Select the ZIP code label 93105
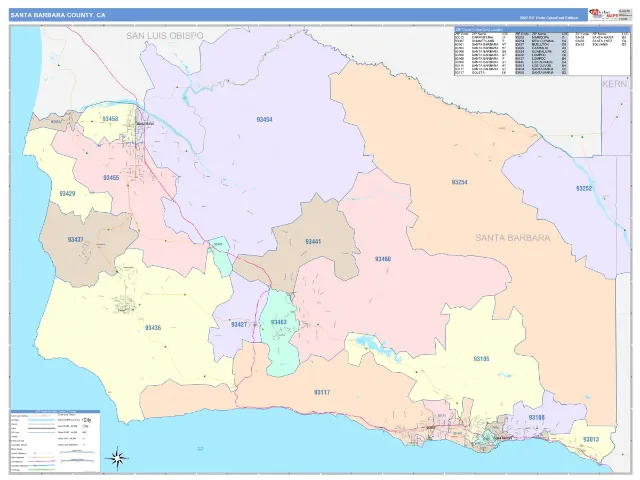 tap(481, 359)
